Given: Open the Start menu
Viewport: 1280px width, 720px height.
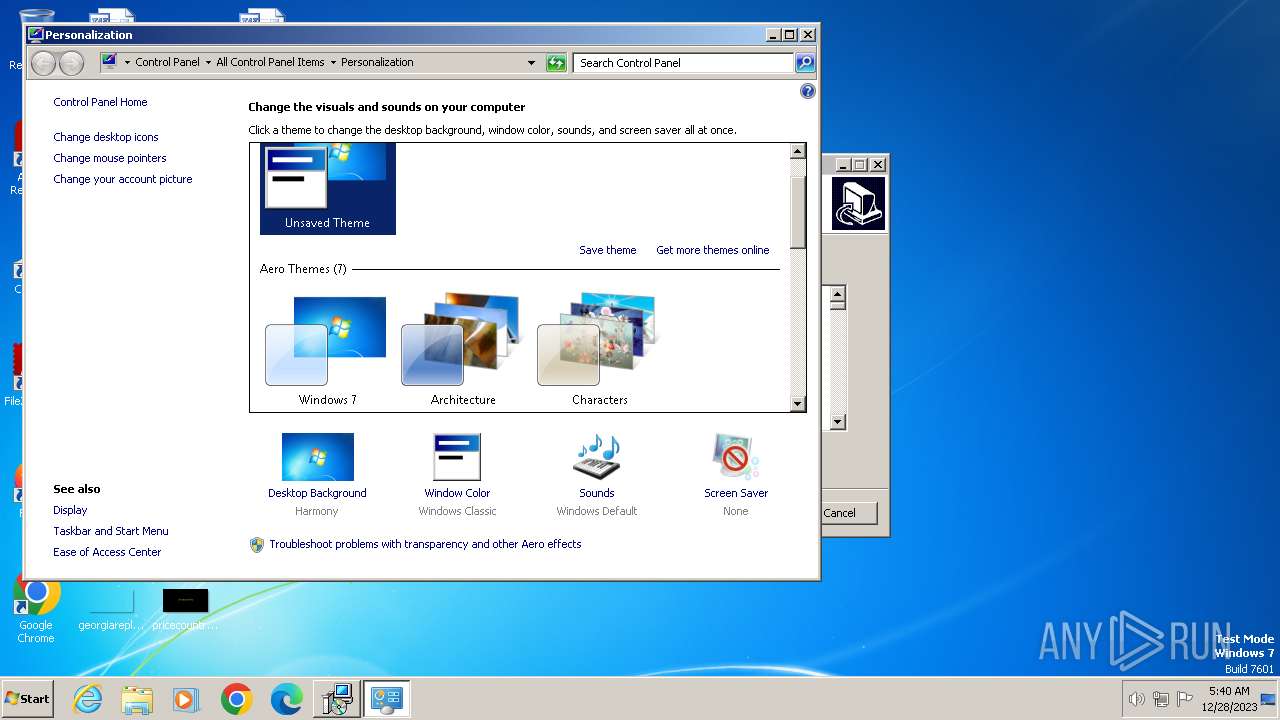Looking at the screenshot, I should tap(28, 699).
